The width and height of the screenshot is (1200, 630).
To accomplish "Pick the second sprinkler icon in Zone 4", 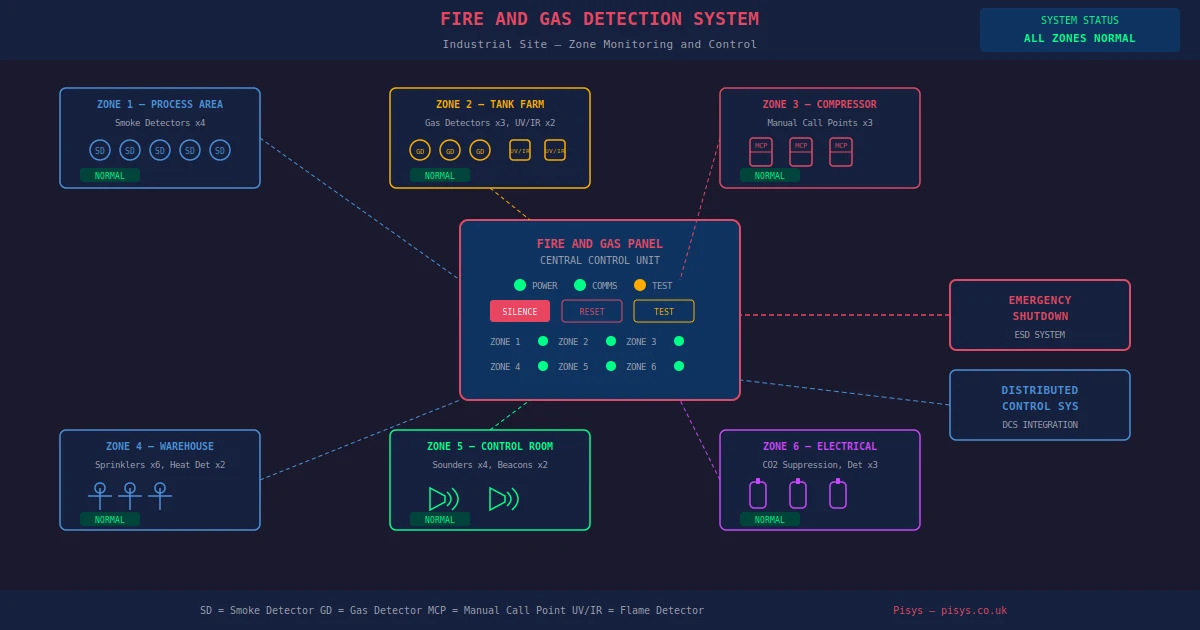I will [x=130, y=495].
